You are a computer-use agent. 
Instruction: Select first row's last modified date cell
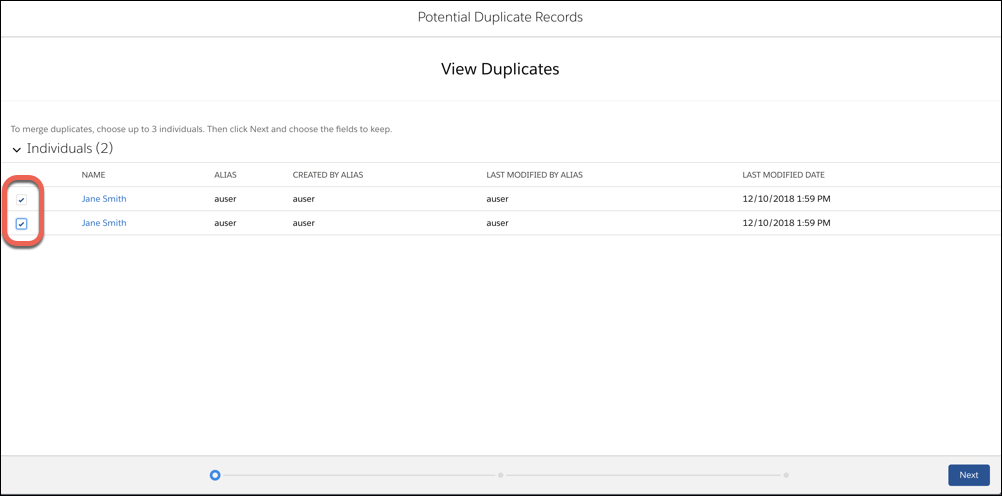[787, 199]
